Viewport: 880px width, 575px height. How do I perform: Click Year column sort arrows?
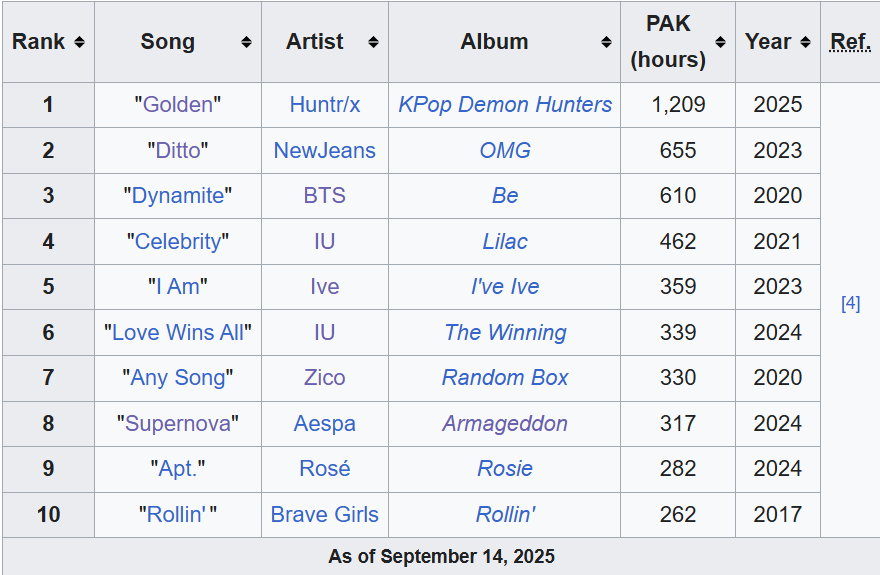[805, 42]
